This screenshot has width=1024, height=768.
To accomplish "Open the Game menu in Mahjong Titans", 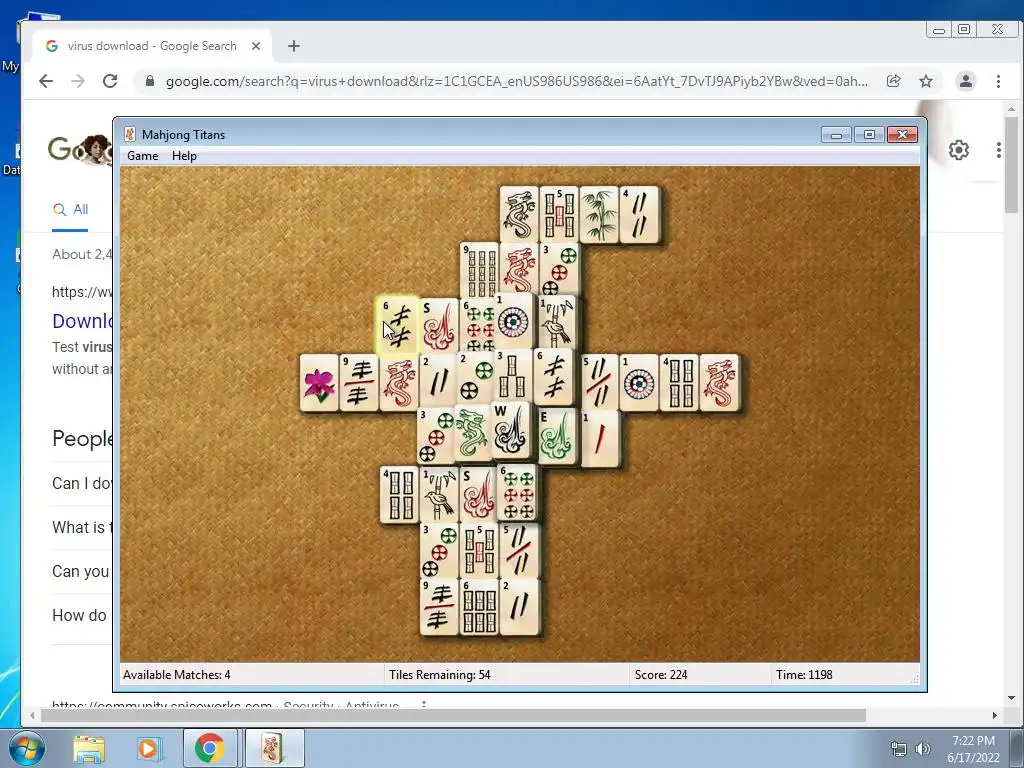I will [x=142, y=156].
